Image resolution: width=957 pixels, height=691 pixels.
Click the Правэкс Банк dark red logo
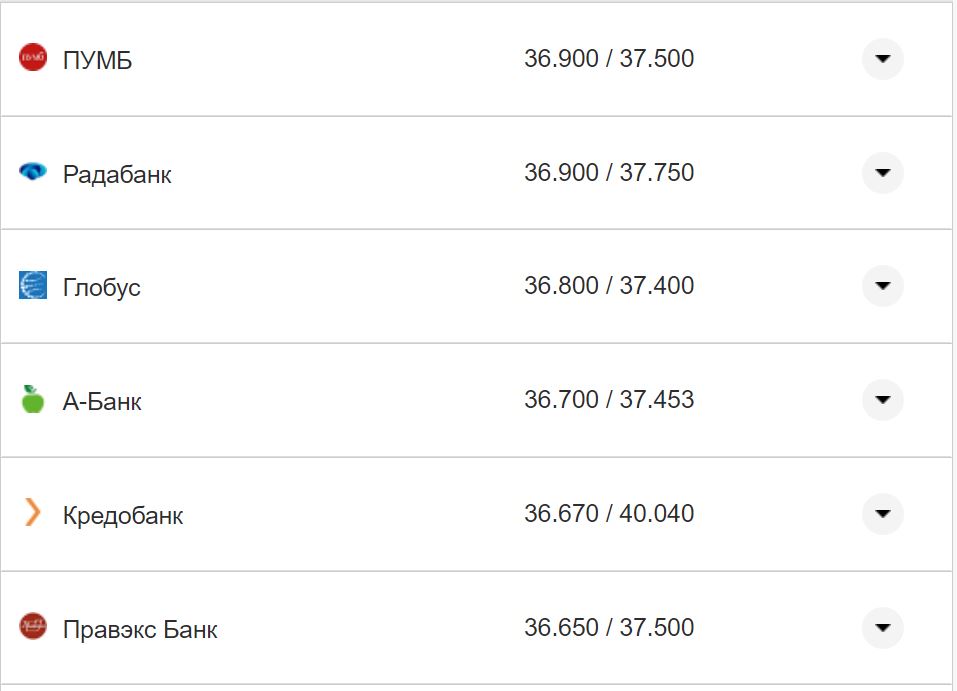click(33, 627)
